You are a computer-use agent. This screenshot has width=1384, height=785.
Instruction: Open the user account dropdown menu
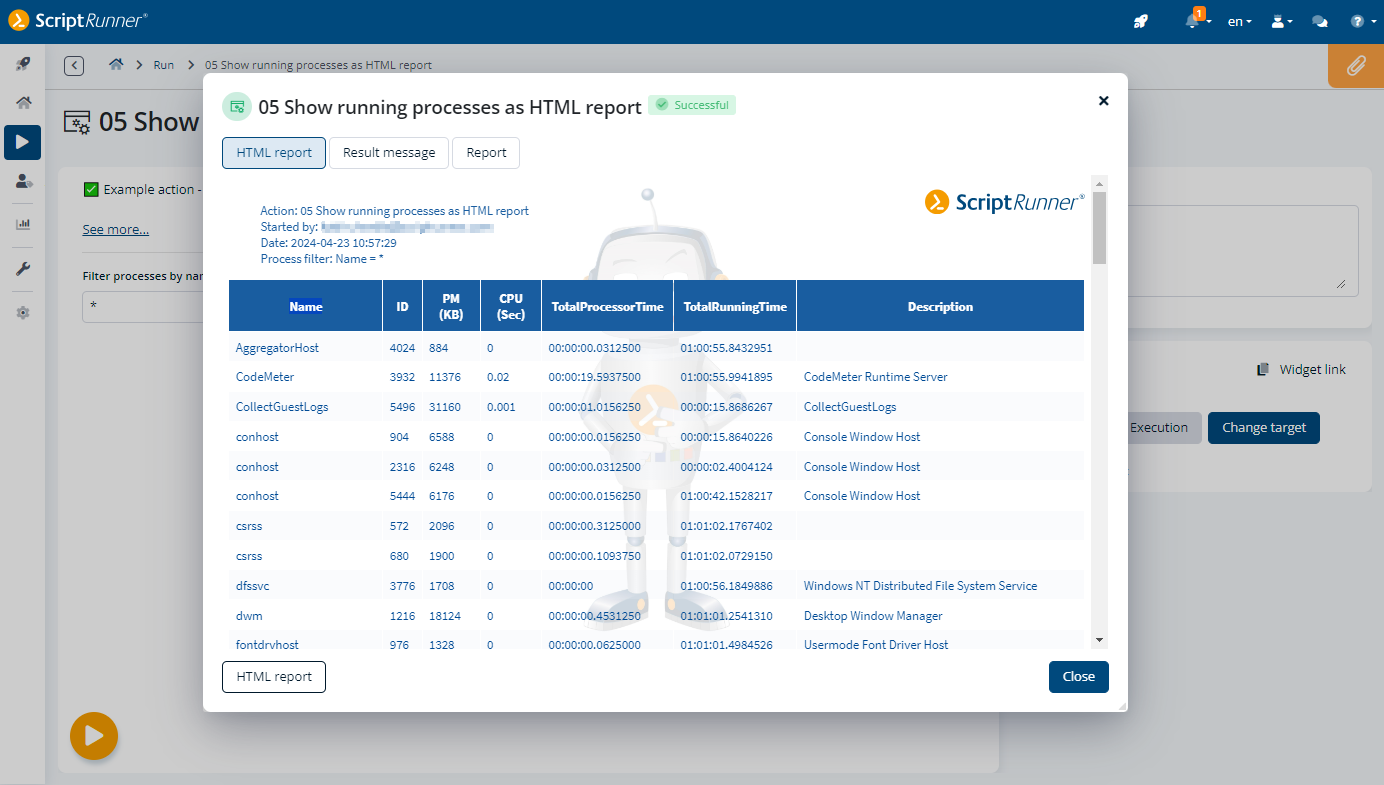click(1281, 21)
